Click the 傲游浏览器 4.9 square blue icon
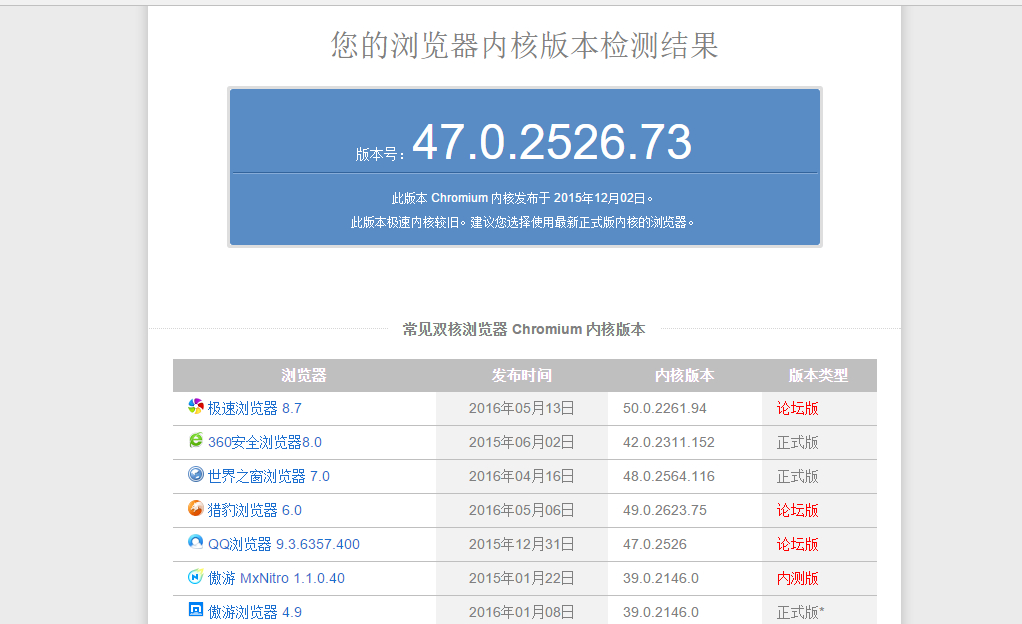Image resolution: width=1022 pixels, height=624 pixels. tap(196, 610)
